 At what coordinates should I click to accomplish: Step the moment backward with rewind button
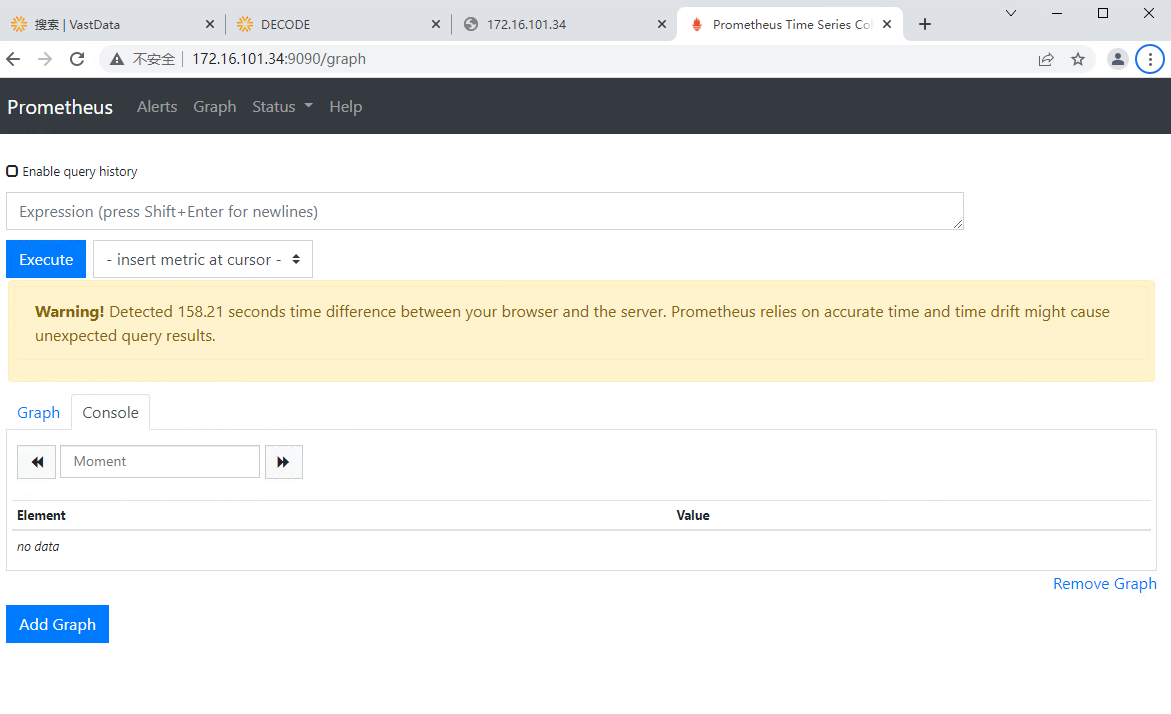click(37, 462)
